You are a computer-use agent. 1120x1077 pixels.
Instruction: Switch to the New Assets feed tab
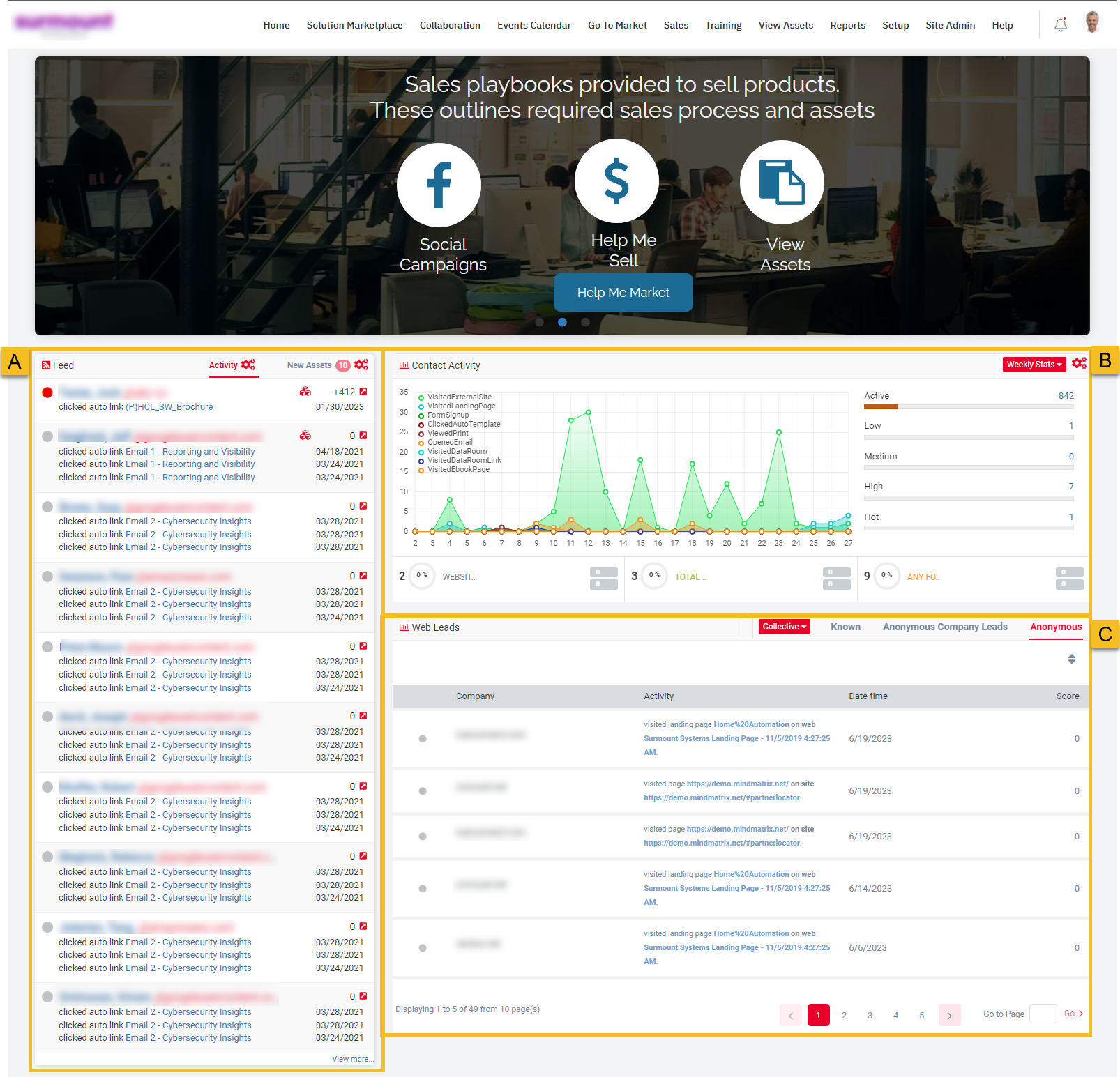click(309, 365)
